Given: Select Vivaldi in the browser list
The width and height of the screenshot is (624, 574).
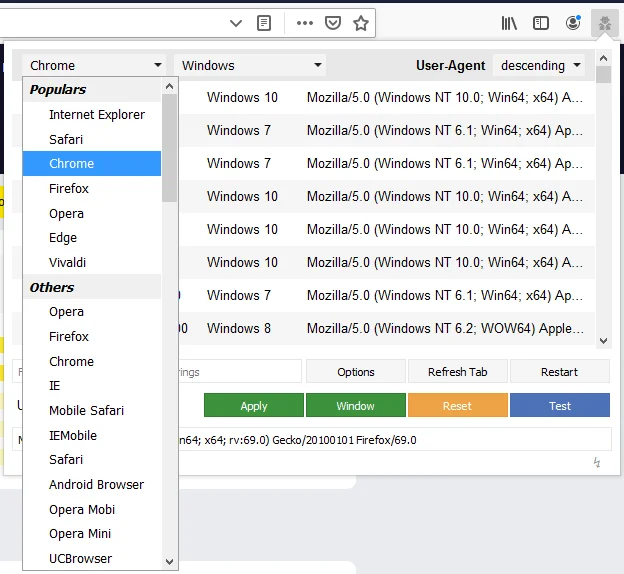Looking at the screenshot, I should pos(92,262).
